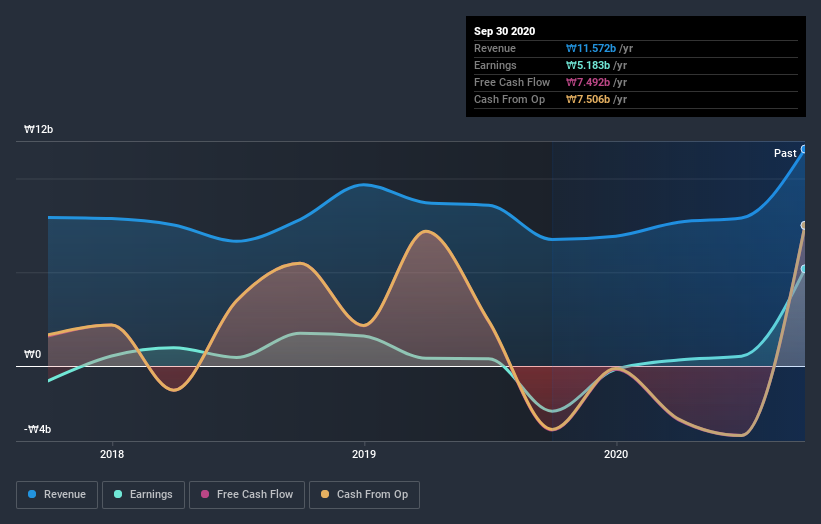Click the 2018 x-axis label
The image size is (821, 524).
click(112, 454)
